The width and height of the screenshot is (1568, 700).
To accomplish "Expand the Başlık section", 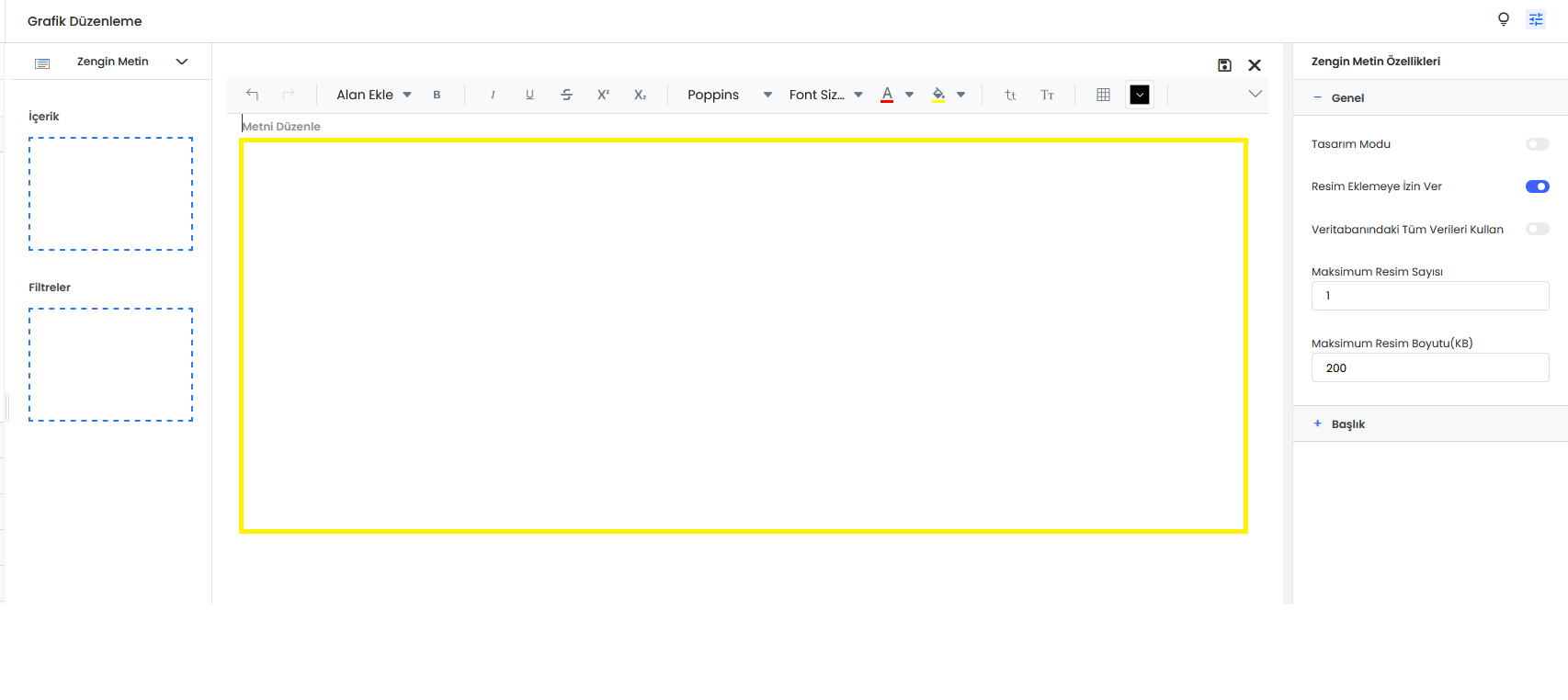I will pyautogui.click(x=1347, y=424).
